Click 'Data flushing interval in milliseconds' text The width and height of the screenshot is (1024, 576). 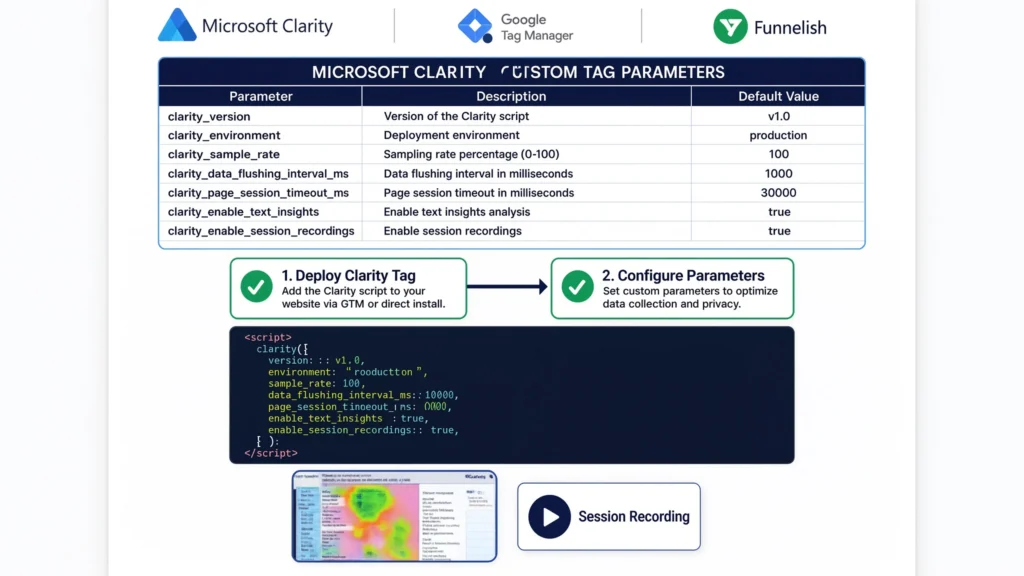[478, 174]
